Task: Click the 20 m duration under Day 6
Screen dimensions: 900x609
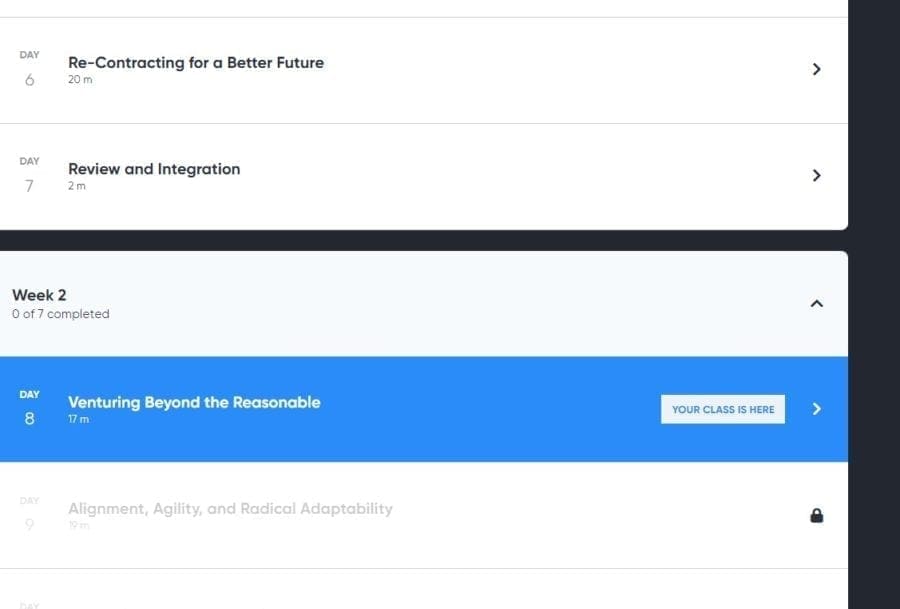Action: point(80,80)
